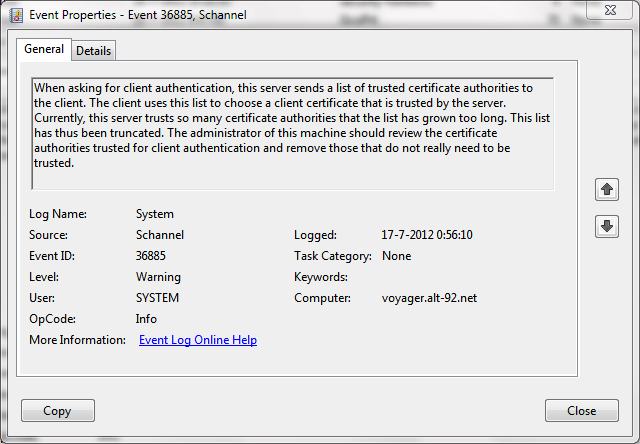
Task: Close the Event Properties dialog
Action: [x=581, y=410]
